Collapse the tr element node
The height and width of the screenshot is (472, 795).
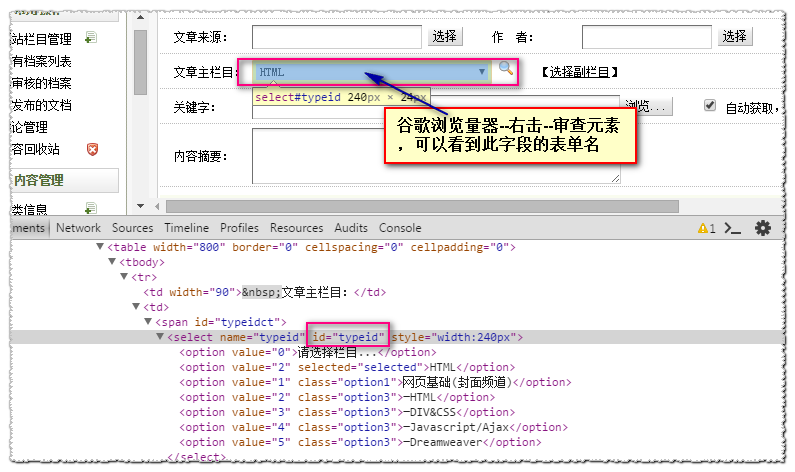point(124,276)
